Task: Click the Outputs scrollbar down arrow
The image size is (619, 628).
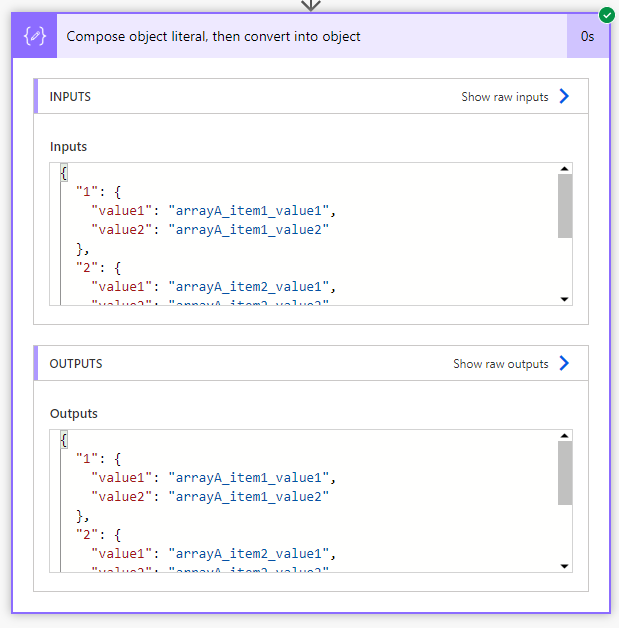Action: click(565, 566)
